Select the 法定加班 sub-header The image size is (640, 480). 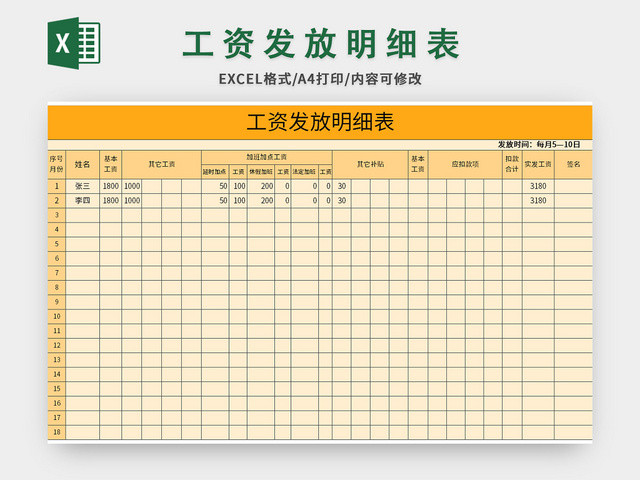(x=304, y=172)
